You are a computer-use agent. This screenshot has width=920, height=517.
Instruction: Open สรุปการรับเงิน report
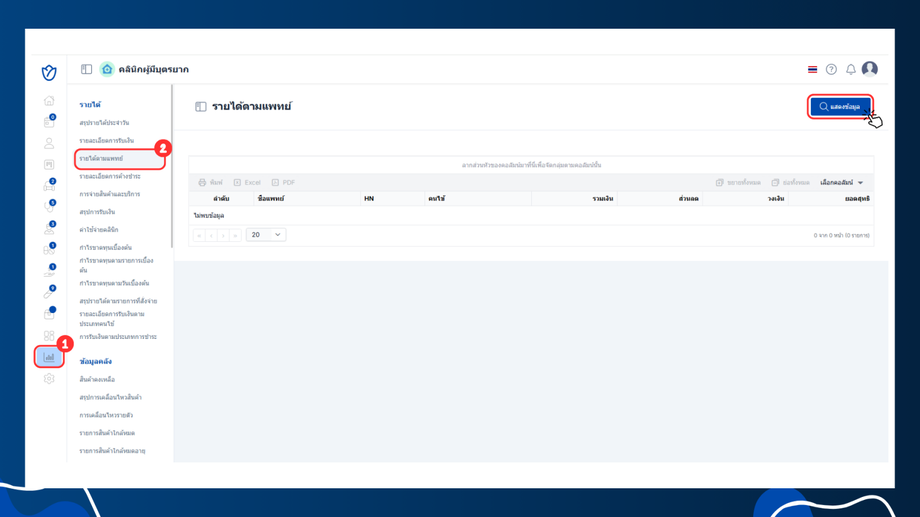pyautogui.click(x=97, y=212)
